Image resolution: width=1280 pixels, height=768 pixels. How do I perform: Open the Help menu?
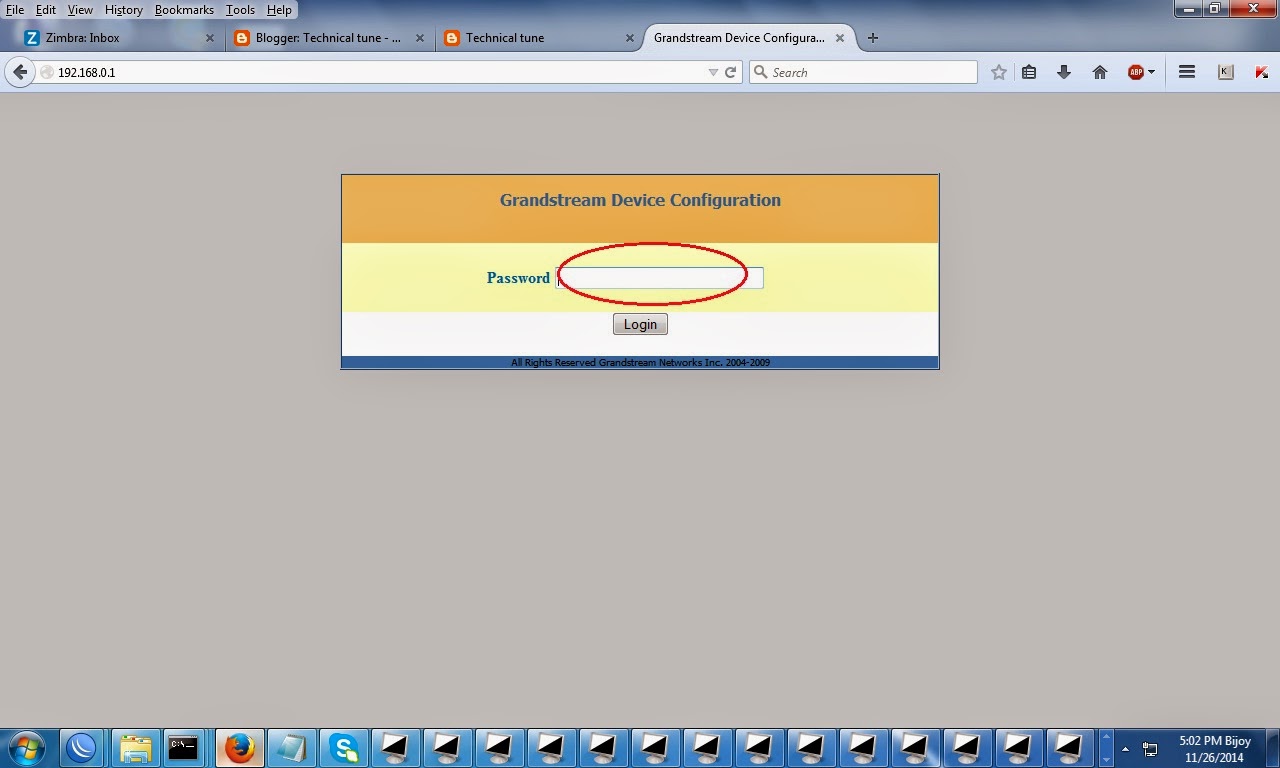tap(279, 10)
